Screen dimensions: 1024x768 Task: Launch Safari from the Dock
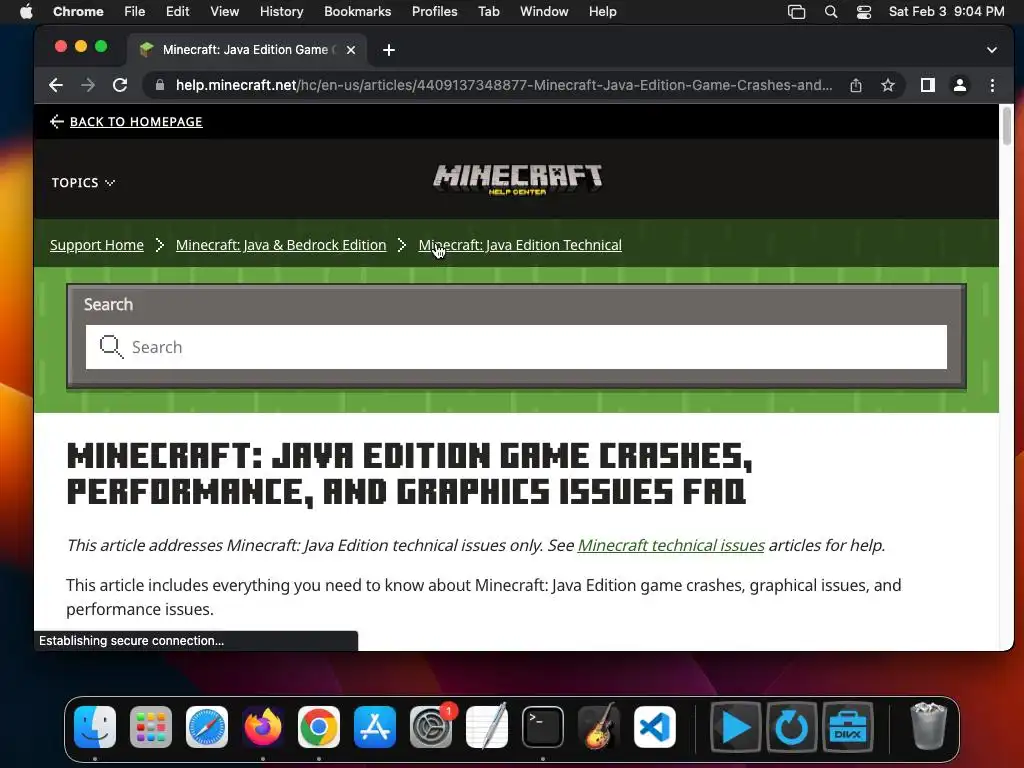click(207, 727)
